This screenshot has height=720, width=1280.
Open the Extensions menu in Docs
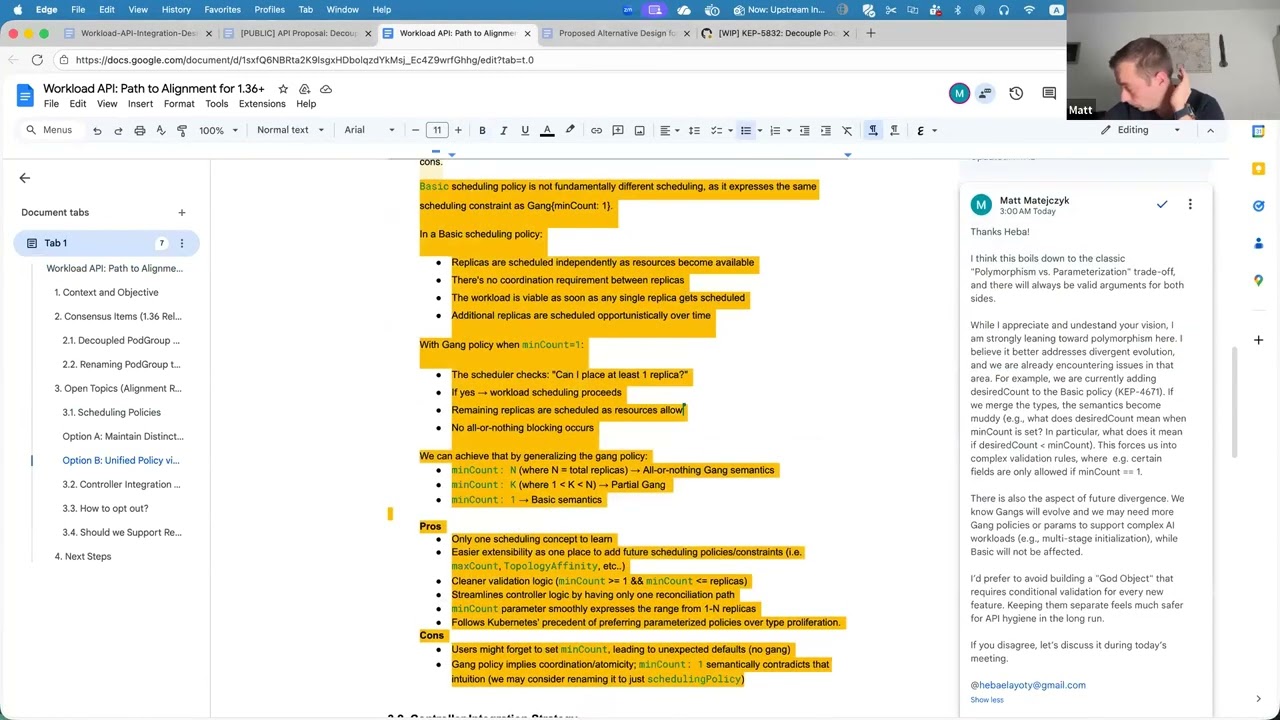tap(262, 104)
